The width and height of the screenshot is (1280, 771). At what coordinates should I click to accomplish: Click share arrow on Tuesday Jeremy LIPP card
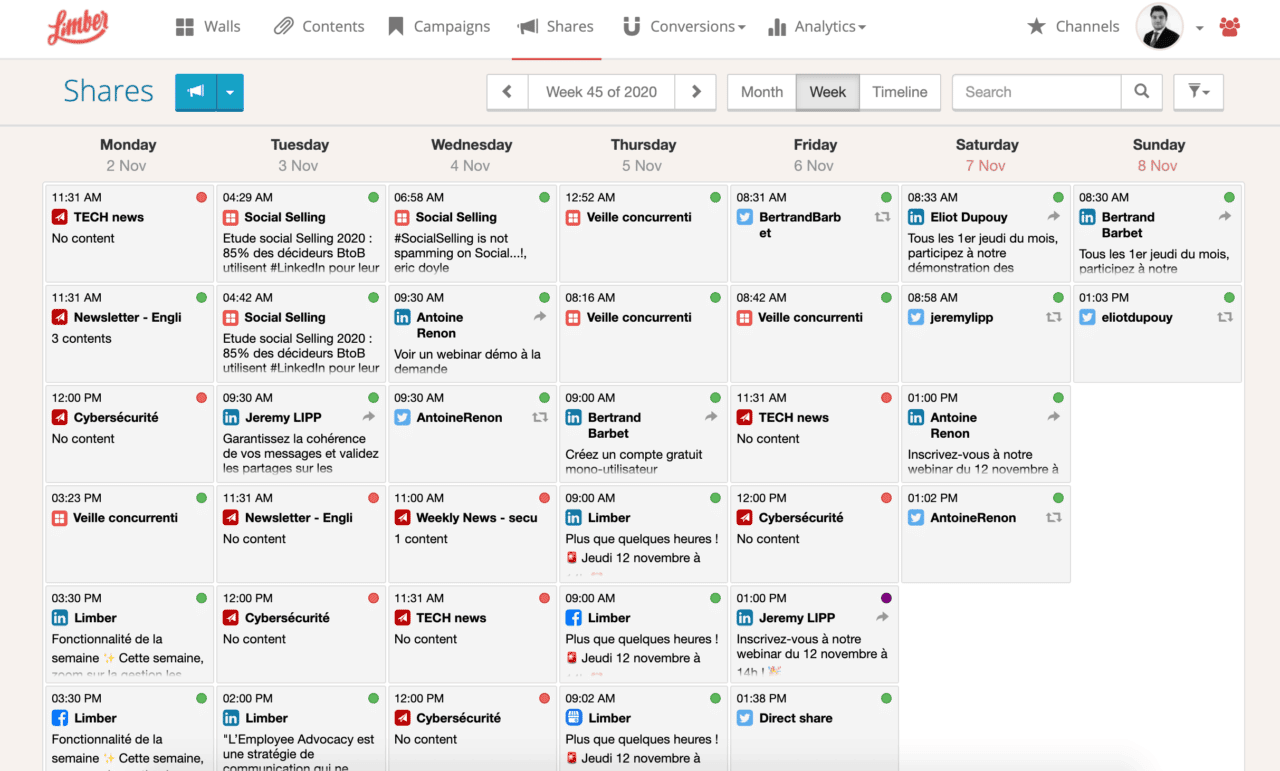coord(369,417)
